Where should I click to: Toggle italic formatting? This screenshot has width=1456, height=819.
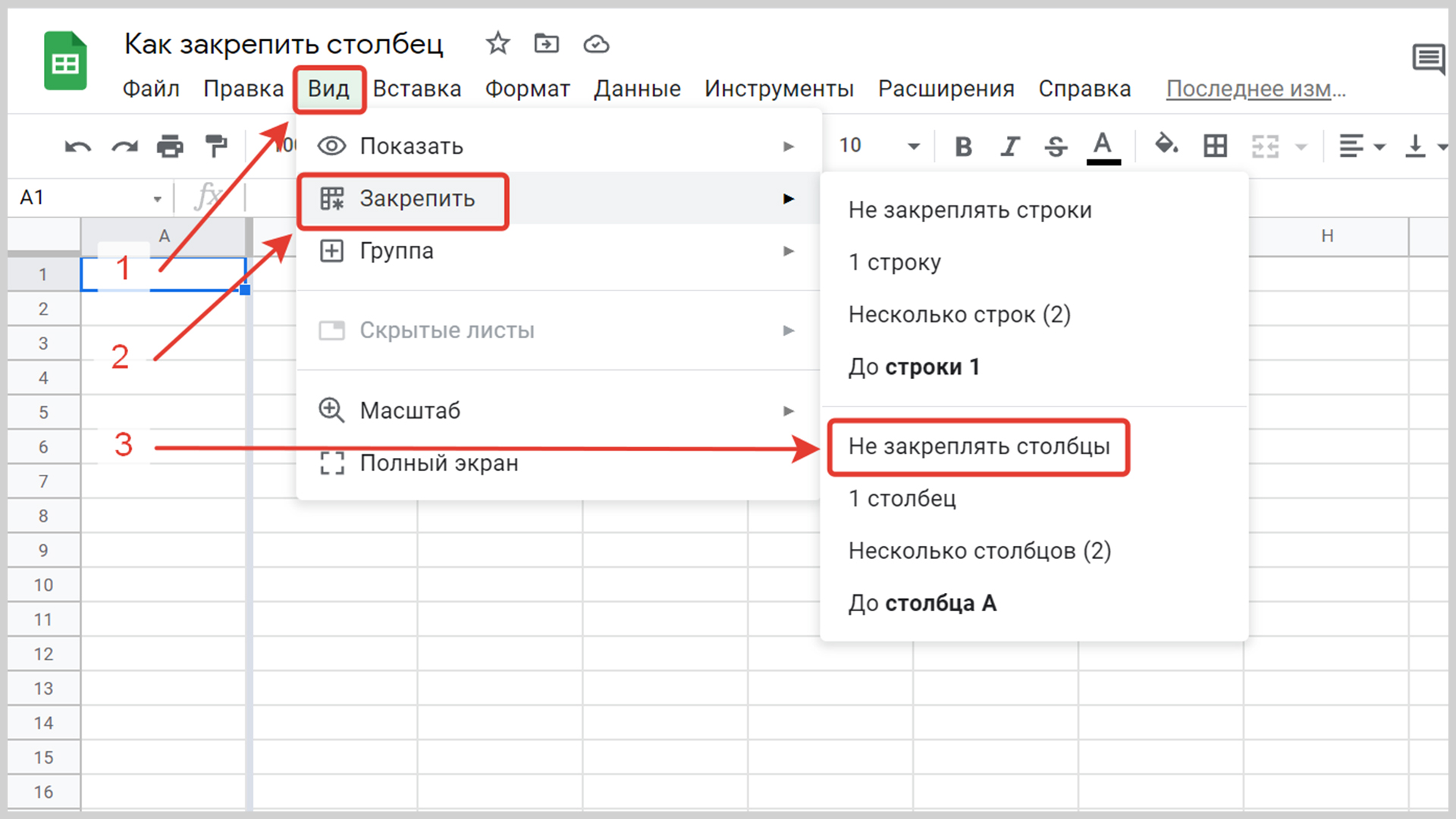(1009, 146)
